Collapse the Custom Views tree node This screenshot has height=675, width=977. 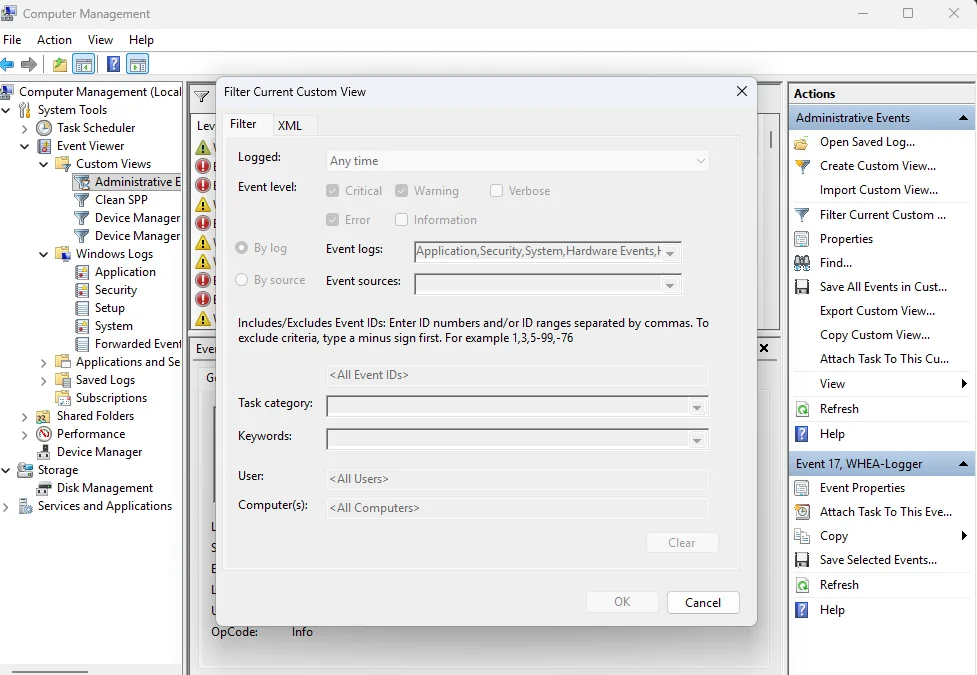tap(44, 164)
